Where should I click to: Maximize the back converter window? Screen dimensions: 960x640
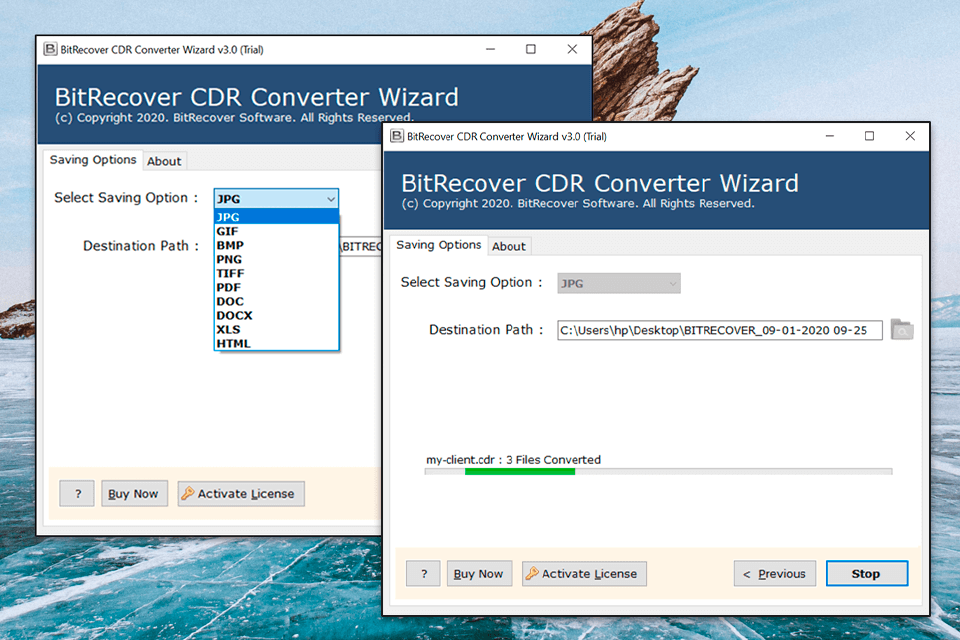[x=531, y=49]
